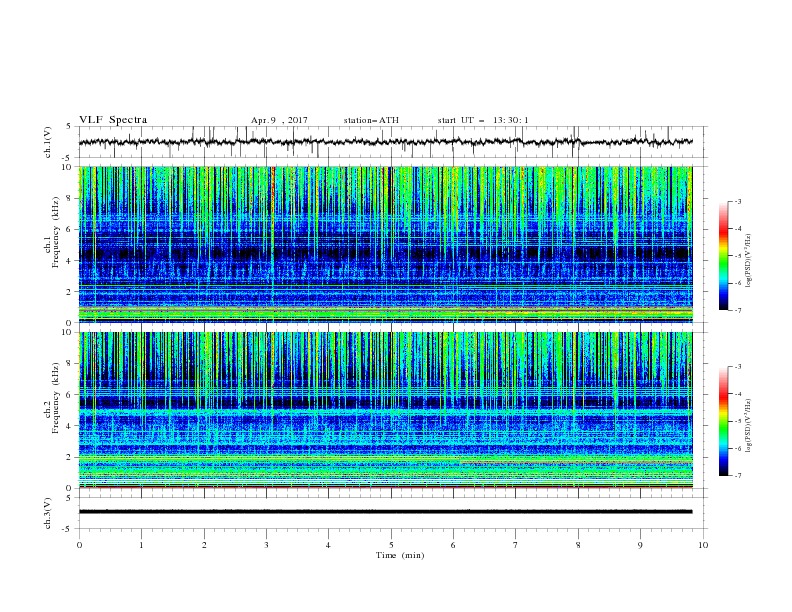Click time axis tick label "0"
The height and width of the screenshot is (612, 792).
79,545
